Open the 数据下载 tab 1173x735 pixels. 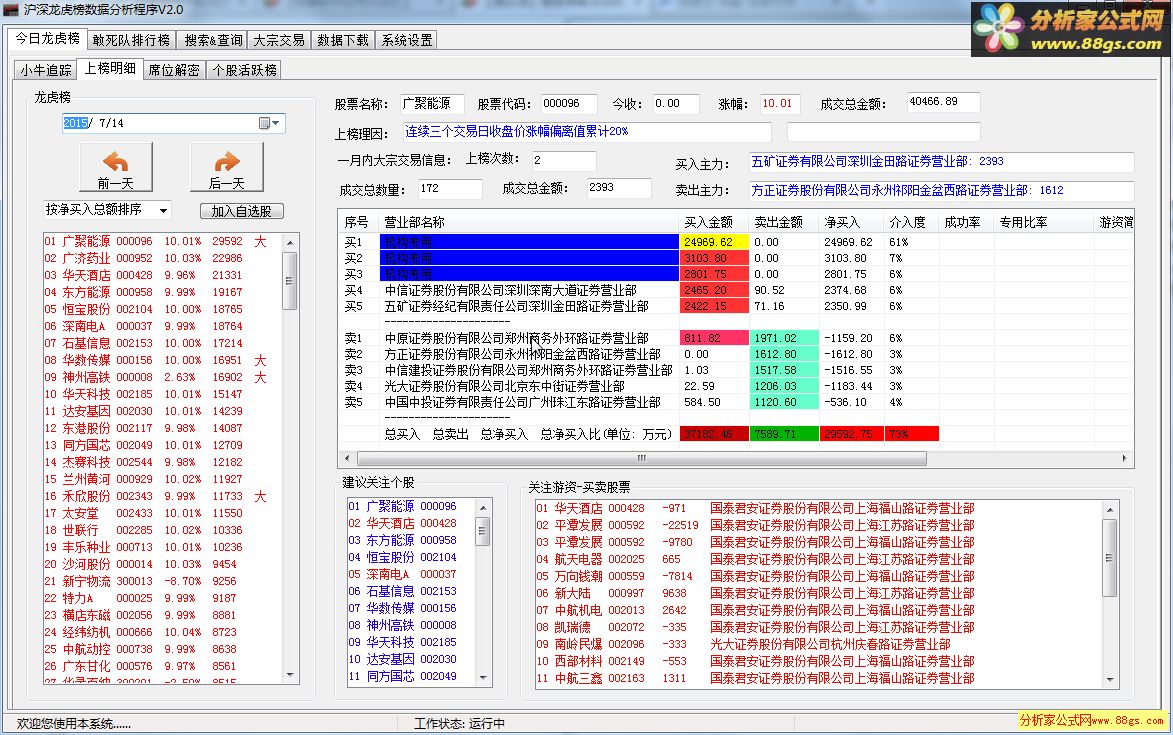click(x=343, y=40)
